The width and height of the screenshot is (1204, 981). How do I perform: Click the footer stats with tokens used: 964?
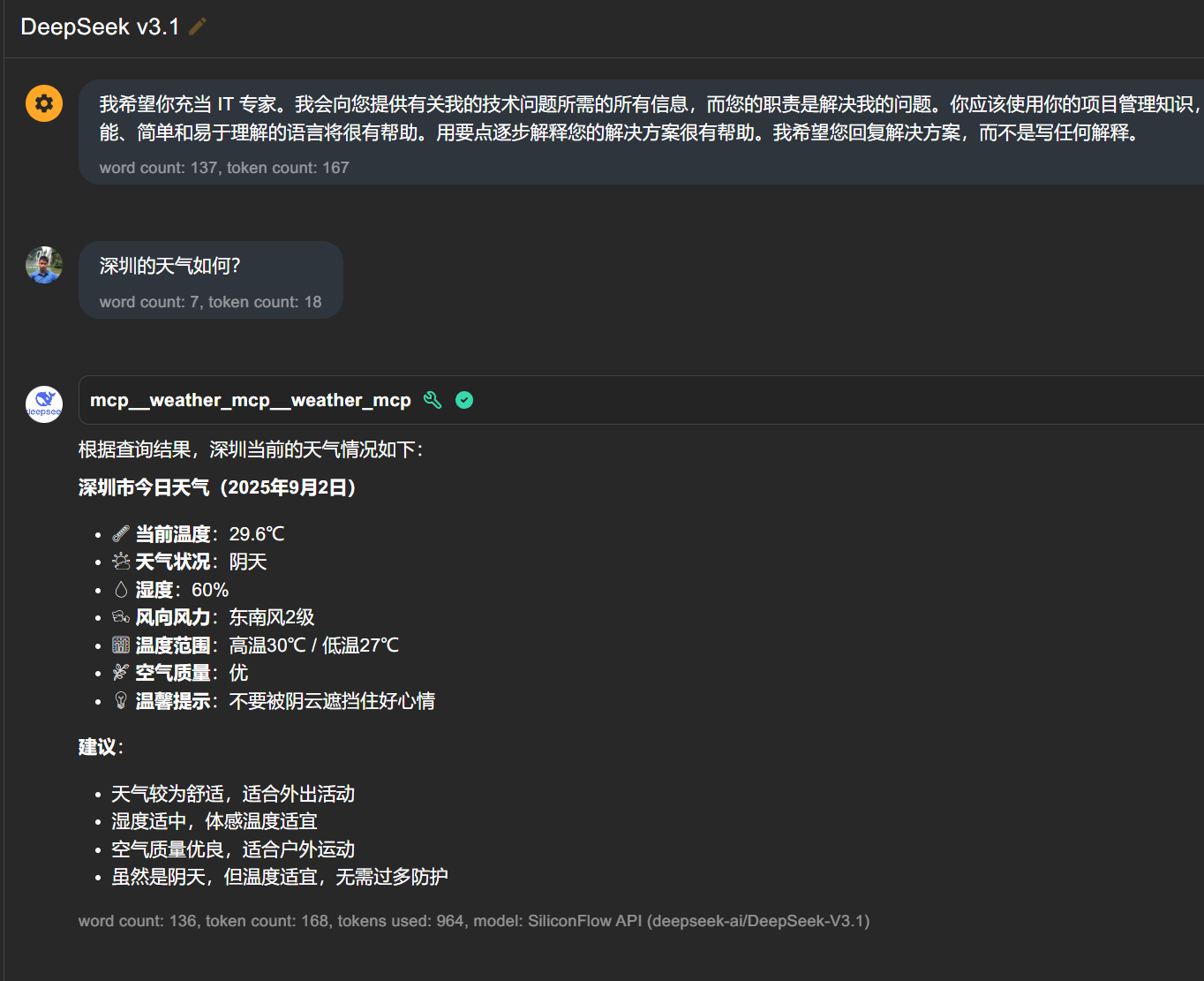[x=474, y=921]
